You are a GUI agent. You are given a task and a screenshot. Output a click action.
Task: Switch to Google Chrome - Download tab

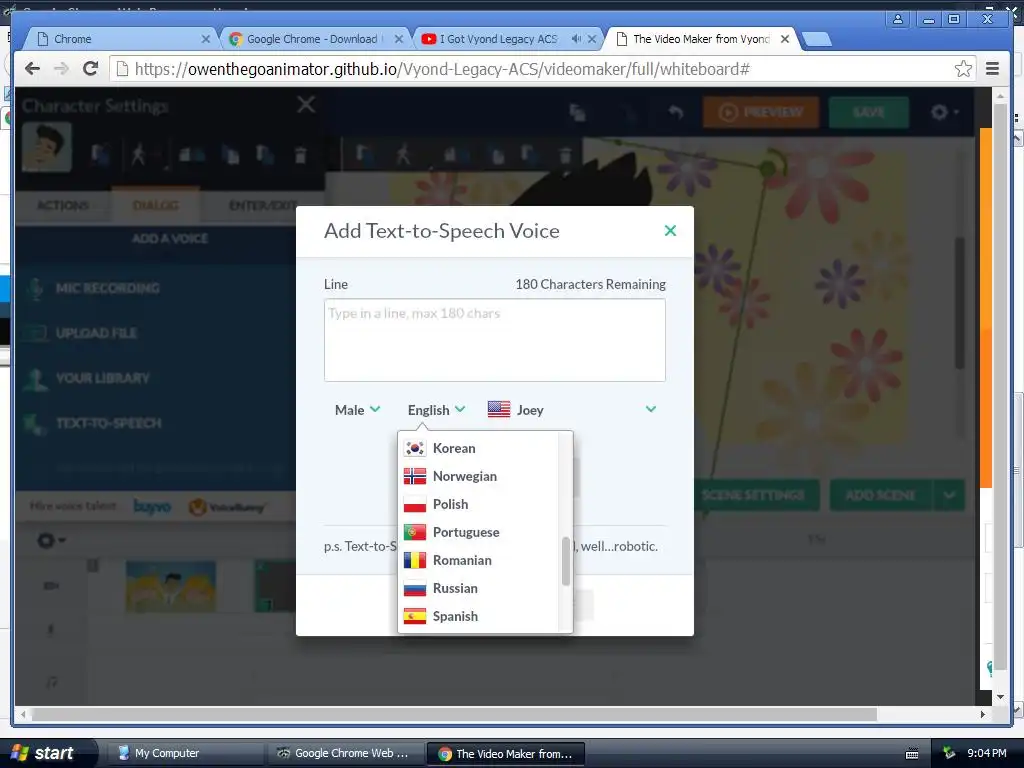click(313, 39)
